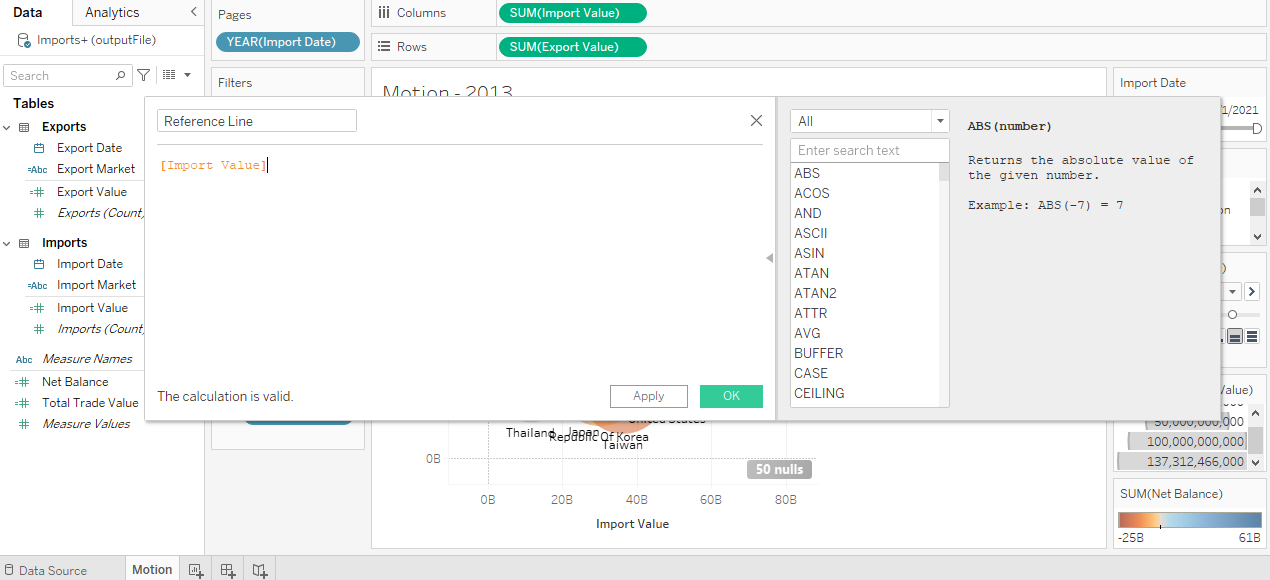The height and width of the screenshot is (580, 1270).
Task: Close the calculation editor dialog
Action: pyautogui.click(x=756, y=121)
